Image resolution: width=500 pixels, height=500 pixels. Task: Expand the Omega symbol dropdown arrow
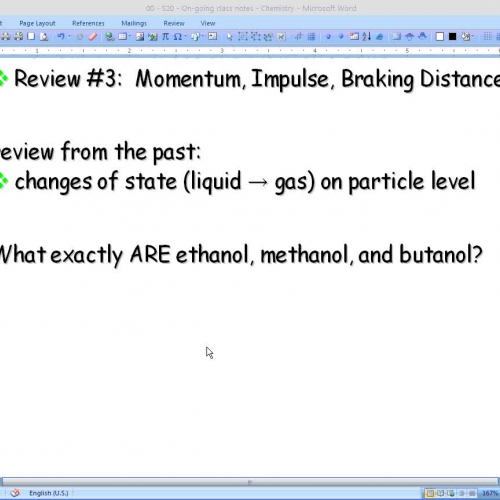[x=185, y=36]
